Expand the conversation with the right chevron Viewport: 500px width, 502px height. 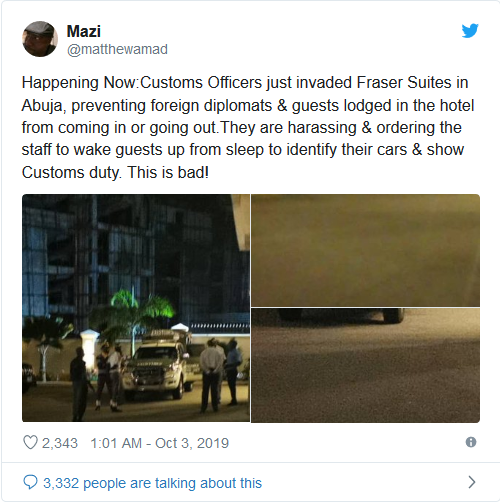472,482
